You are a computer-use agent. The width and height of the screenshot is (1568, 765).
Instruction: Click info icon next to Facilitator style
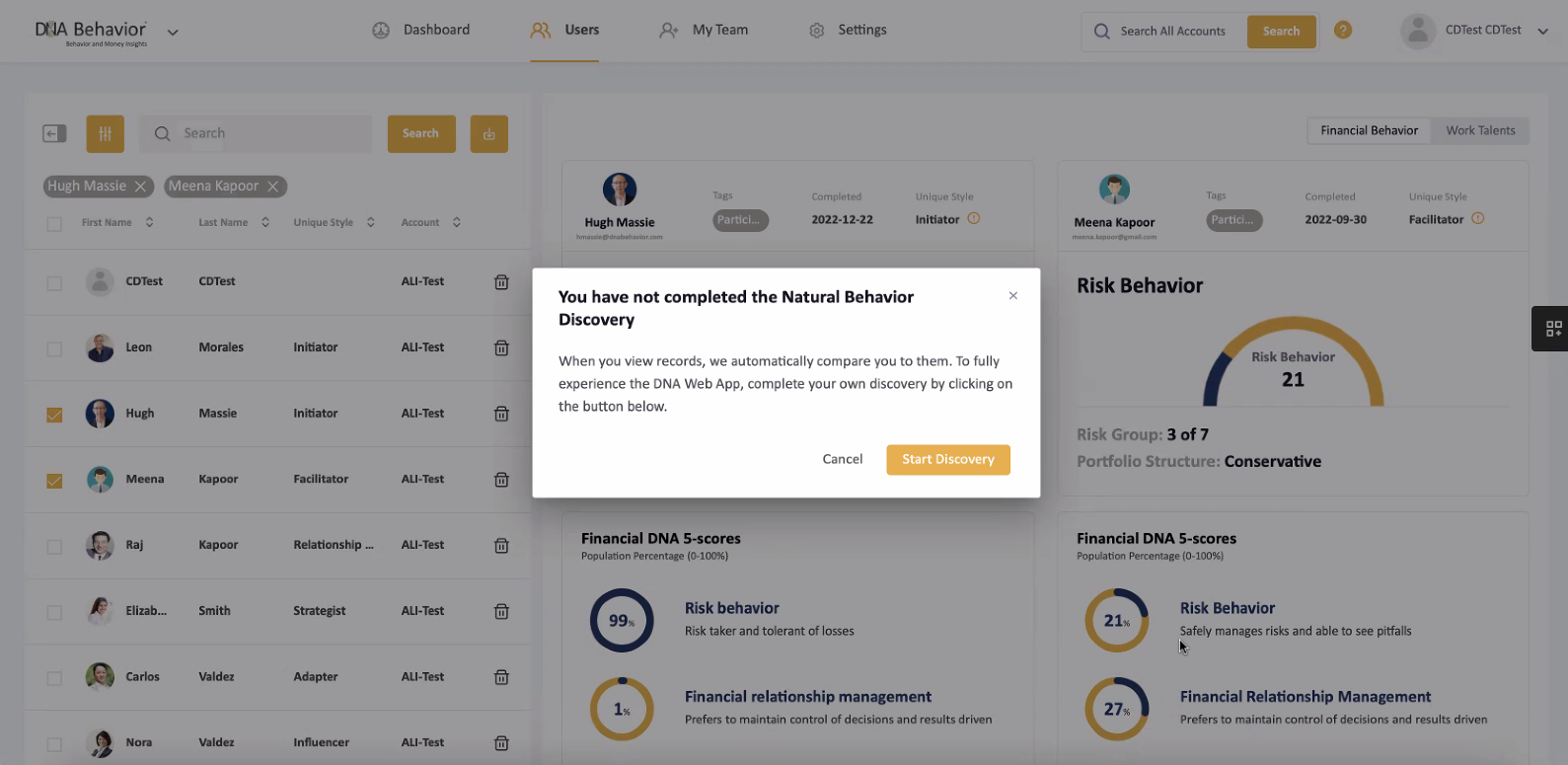click(1478, 218)
